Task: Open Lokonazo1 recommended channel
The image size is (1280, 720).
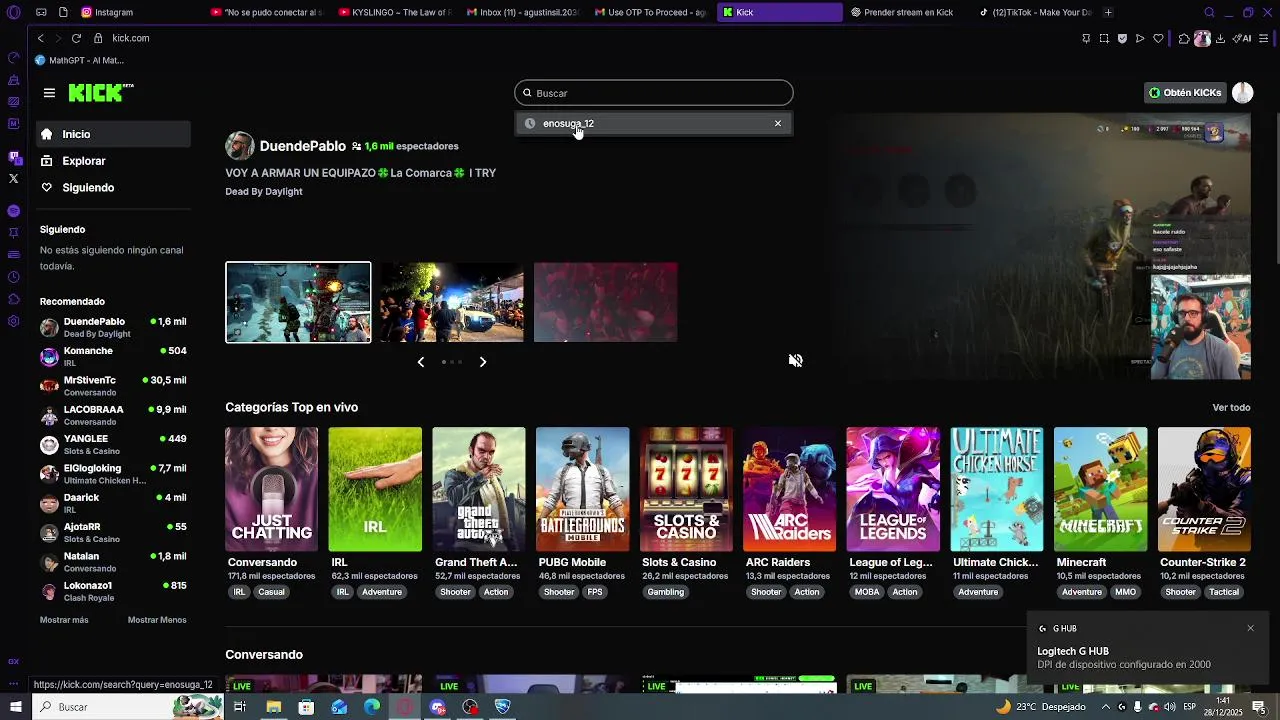Action: tap(113, 591)
